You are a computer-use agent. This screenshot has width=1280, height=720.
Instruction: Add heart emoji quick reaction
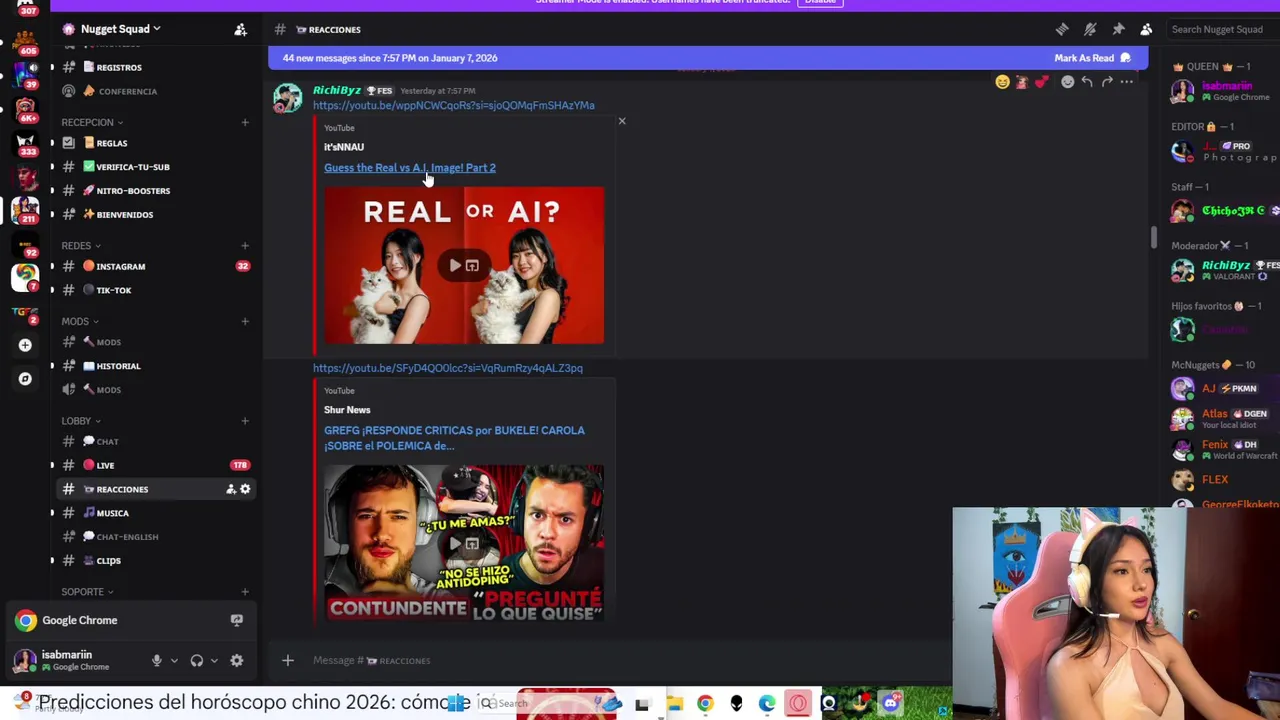click(x=1041, y=82)
